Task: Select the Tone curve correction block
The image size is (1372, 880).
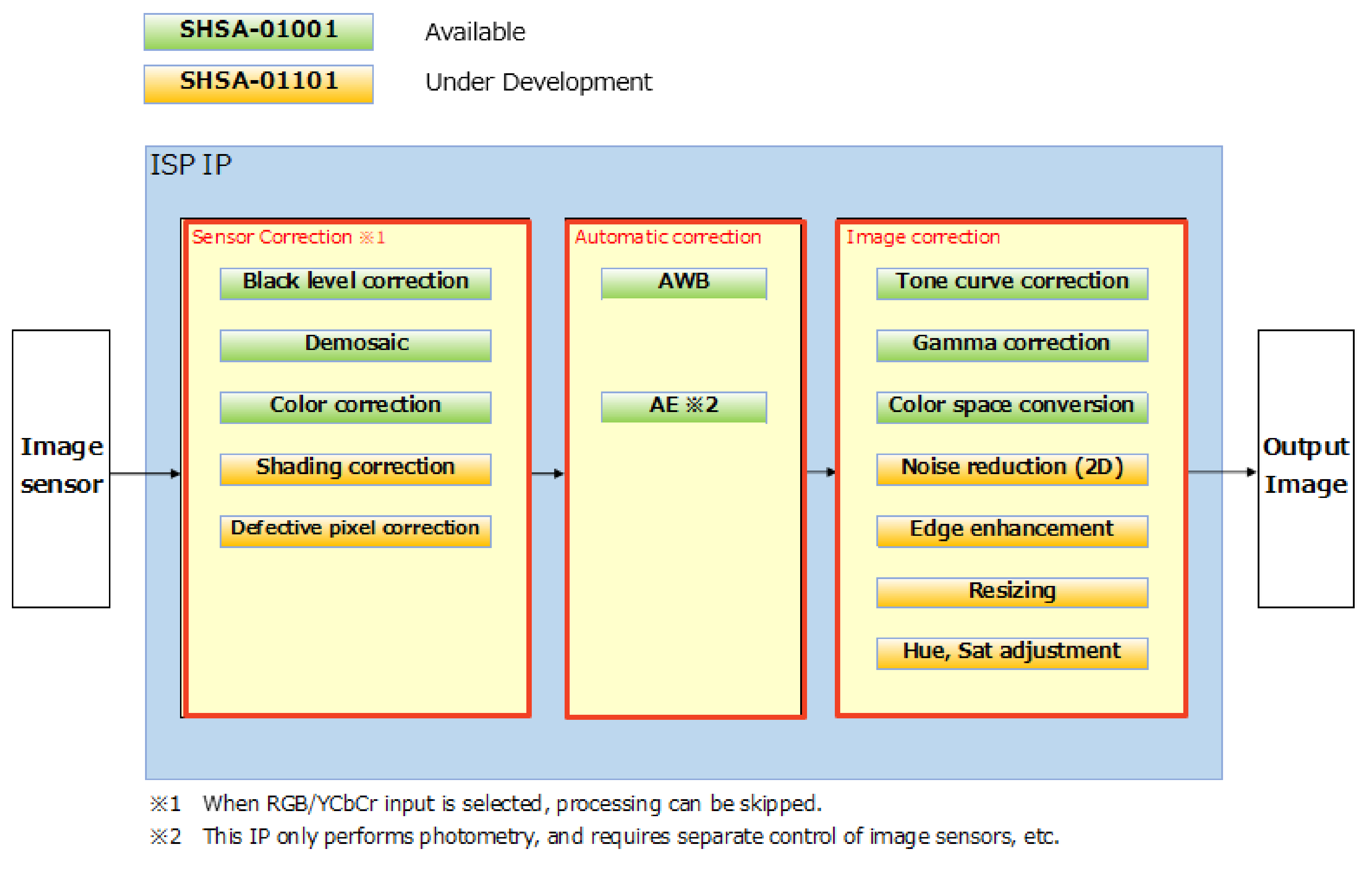Action: pyautogui.click(x=1012, y=284)
